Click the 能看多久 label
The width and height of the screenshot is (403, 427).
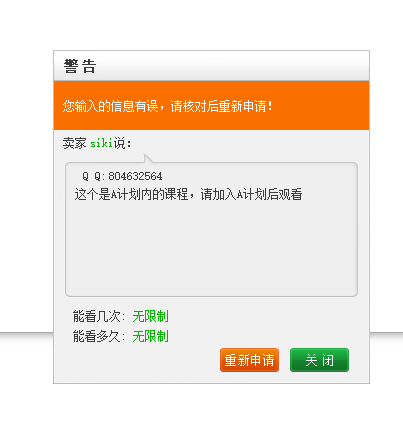pyautogui.click(x=99, y=336)
